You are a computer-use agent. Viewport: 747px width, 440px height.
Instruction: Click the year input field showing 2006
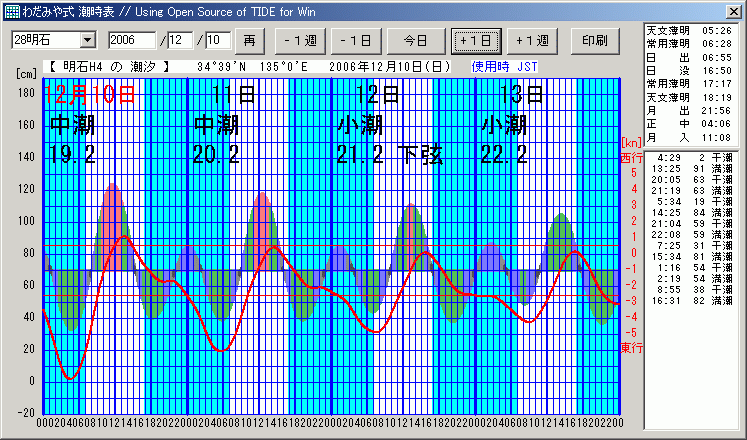[x=132, y=40]
